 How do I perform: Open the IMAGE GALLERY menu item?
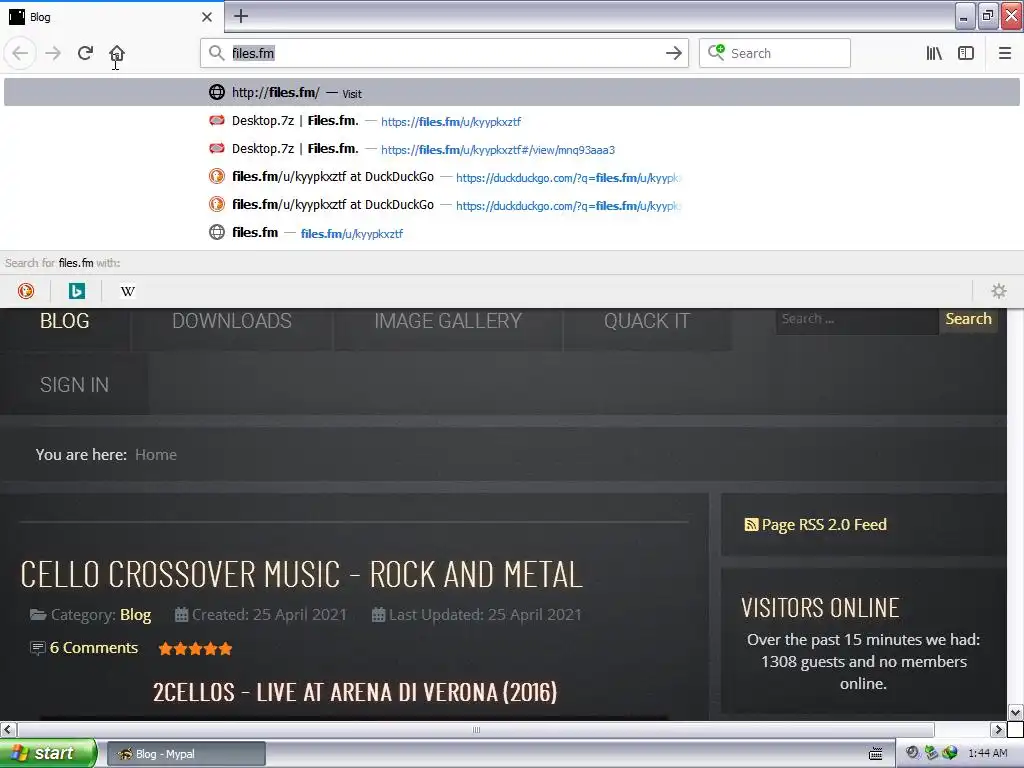[448, 321]
